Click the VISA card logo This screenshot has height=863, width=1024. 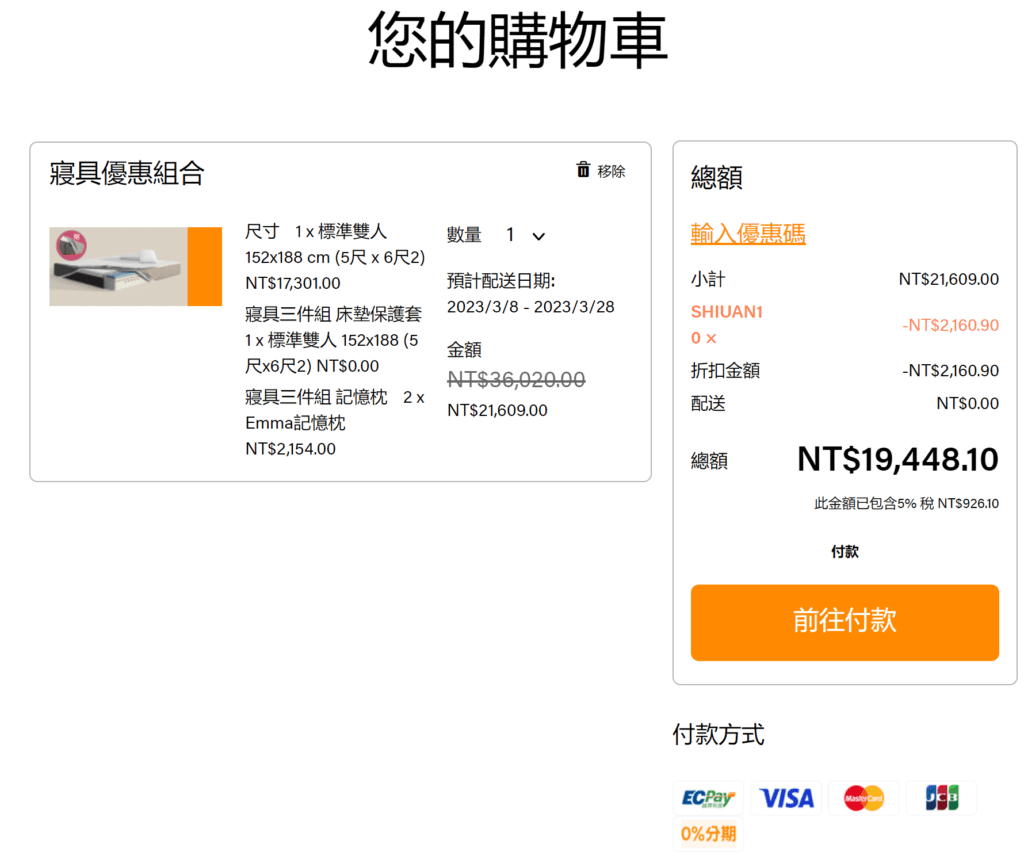[786, 798]
